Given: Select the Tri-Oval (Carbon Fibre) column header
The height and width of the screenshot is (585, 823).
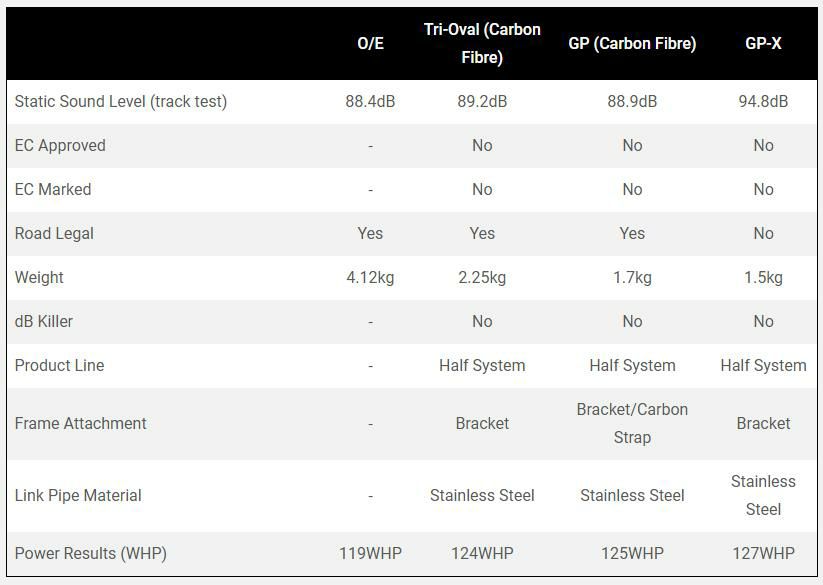Looking at the screenshot, I should (x=482, y=43).
